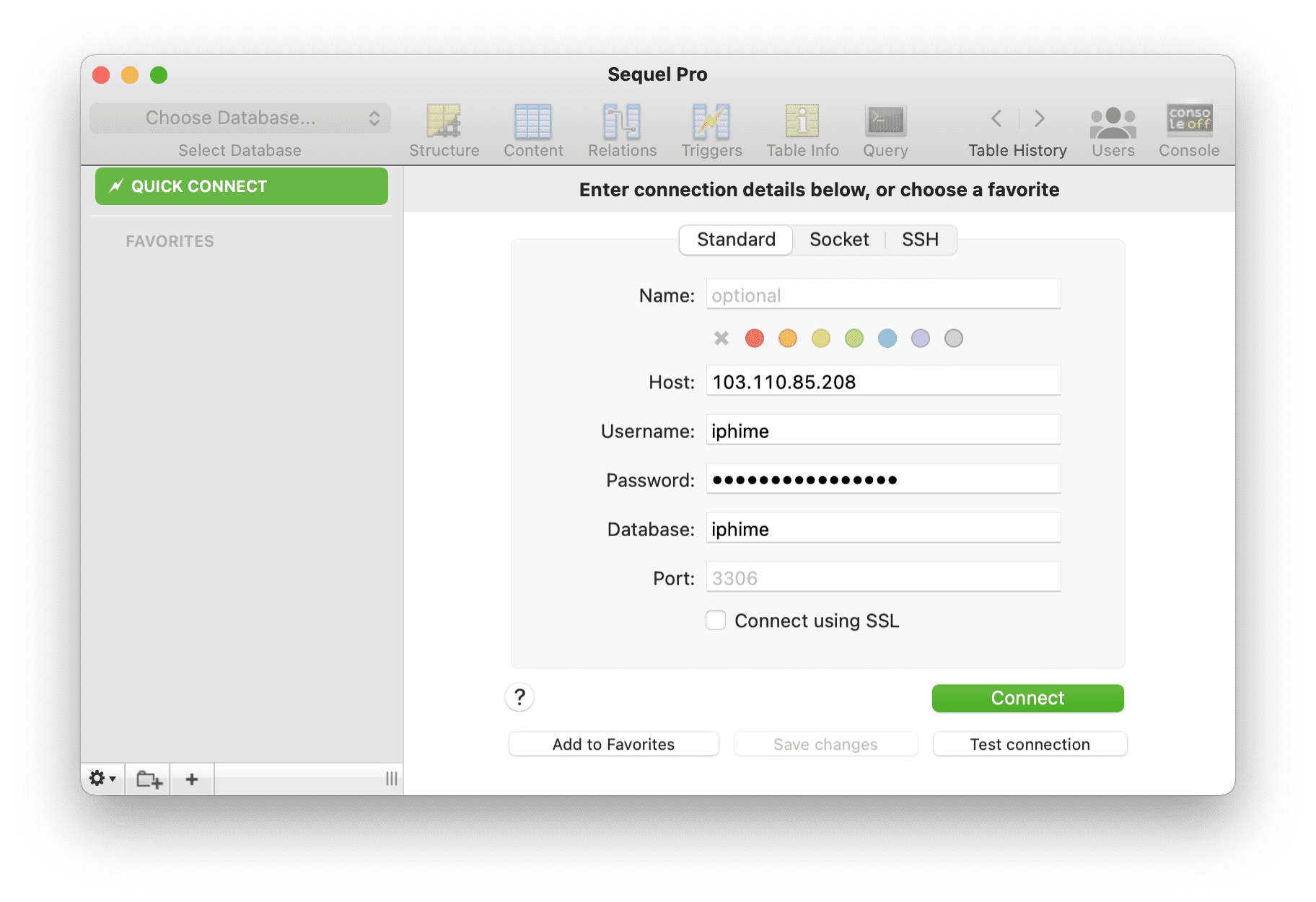Go back in Table History
This screenshot has height=902, width=1316.
(996, 118)
